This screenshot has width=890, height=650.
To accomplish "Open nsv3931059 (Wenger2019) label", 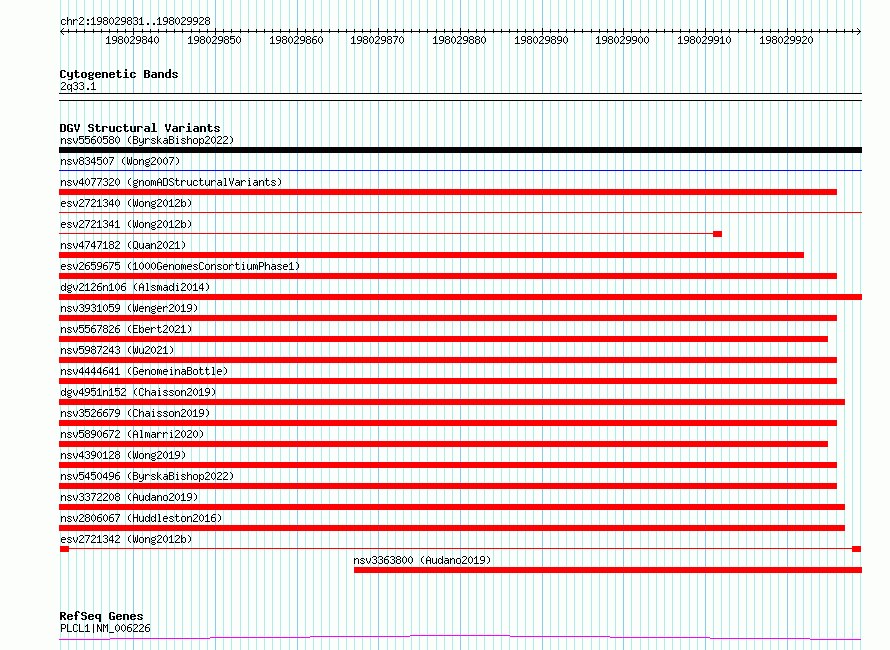I will (x=129, y=308).
